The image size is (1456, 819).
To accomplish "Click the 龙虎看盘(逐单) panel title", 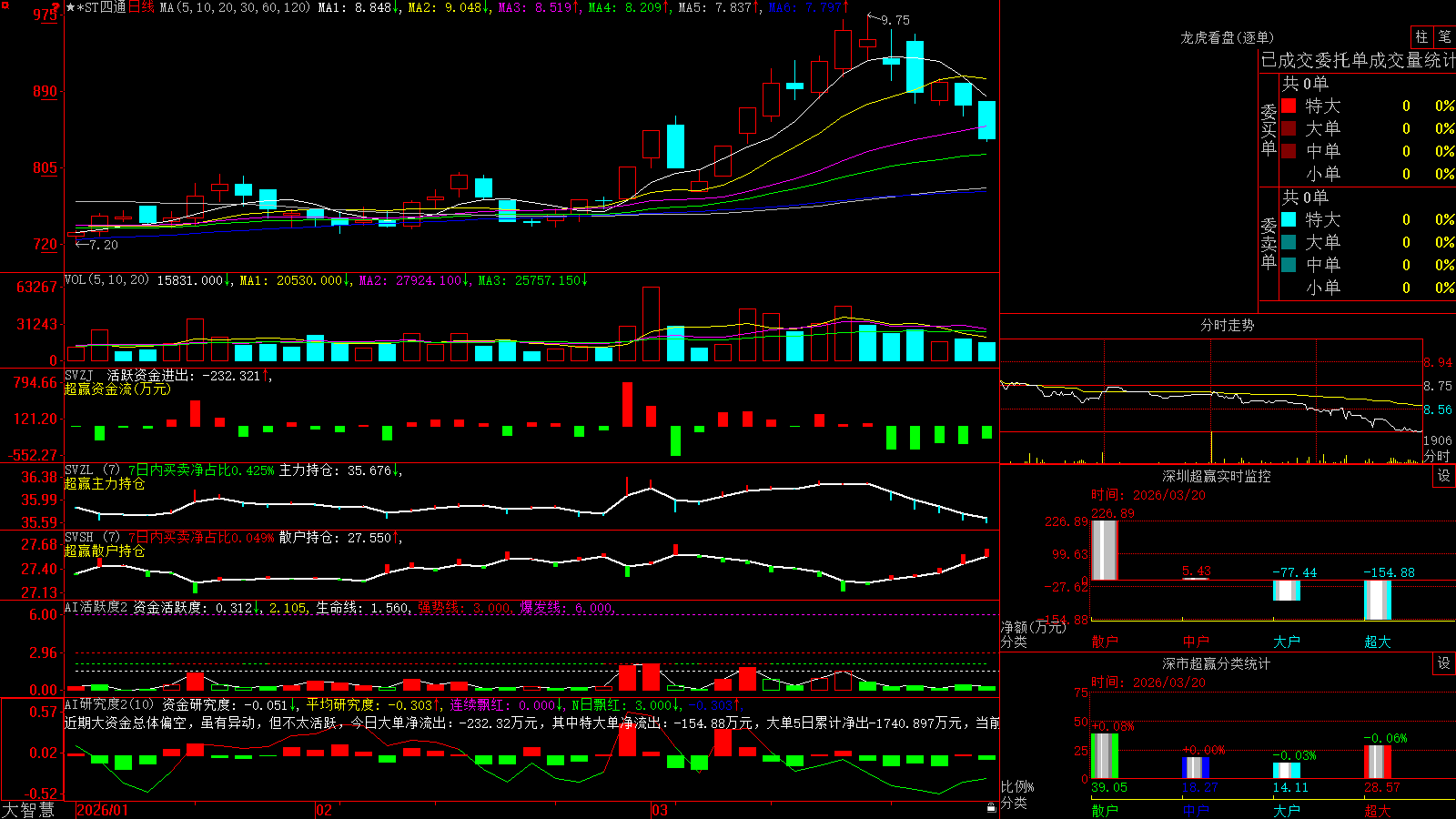I will [x=1227, y=37].
